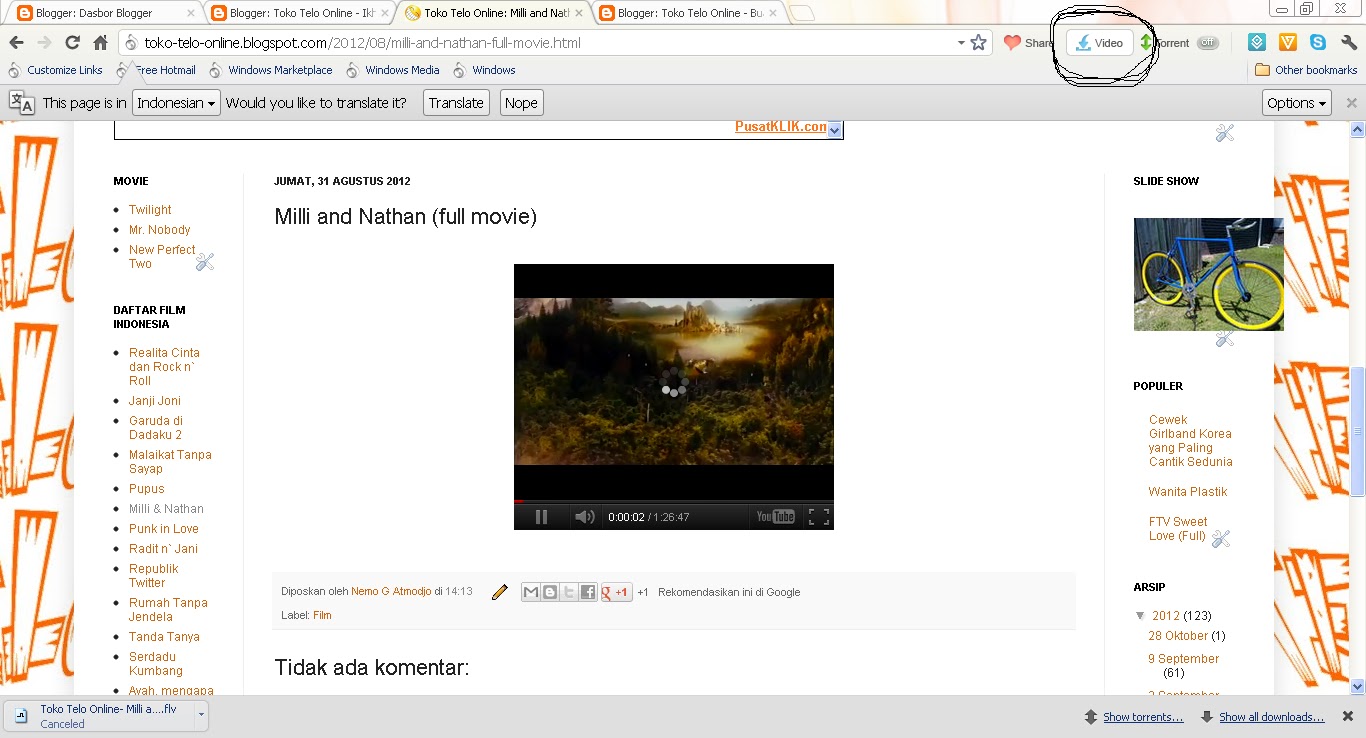
Task: Share the post to Facebook
Action: point(588,592)
